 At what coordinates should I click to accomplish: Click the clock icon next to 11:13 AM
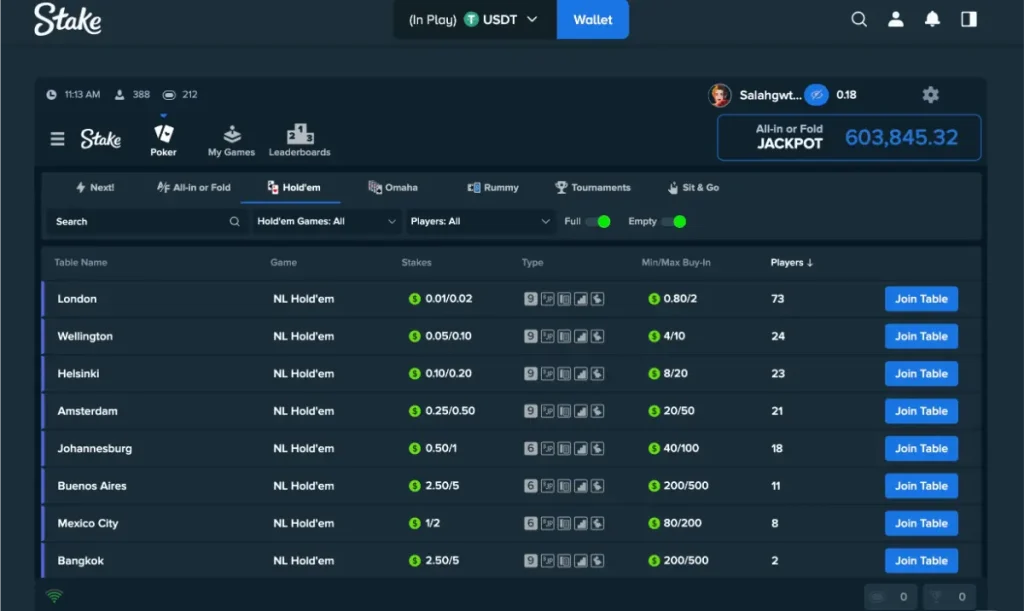(51, 95)
